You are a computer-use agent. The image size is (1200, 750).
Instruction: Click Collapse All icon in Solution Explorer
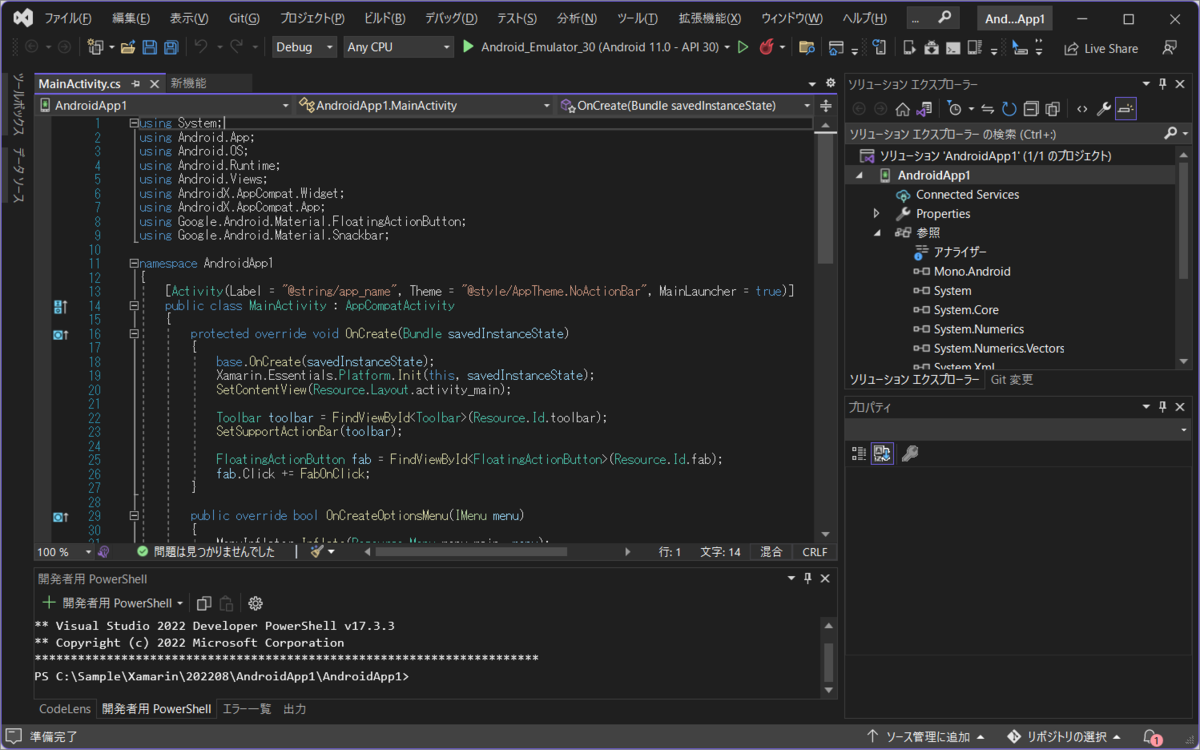point(1029,109)
